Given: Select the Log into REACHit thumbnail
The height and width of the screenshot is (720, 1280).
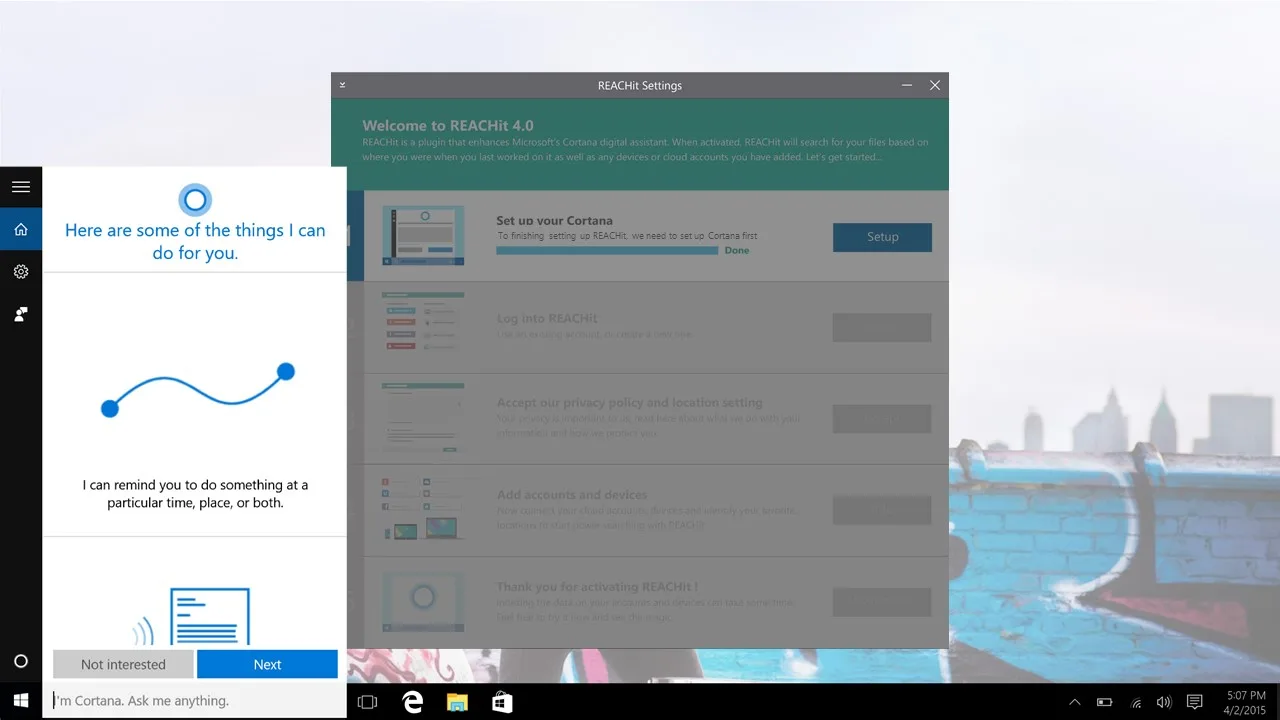Looking at the screenshot, I should (423, 321).
